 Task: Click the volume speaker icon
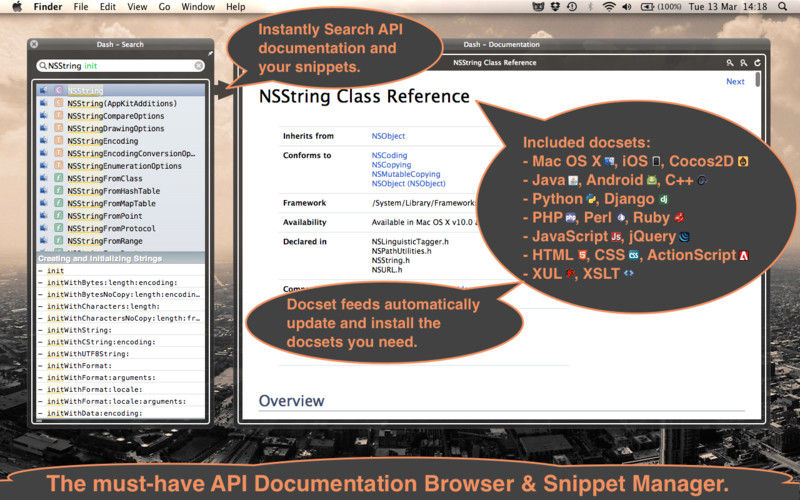point(627,7)
